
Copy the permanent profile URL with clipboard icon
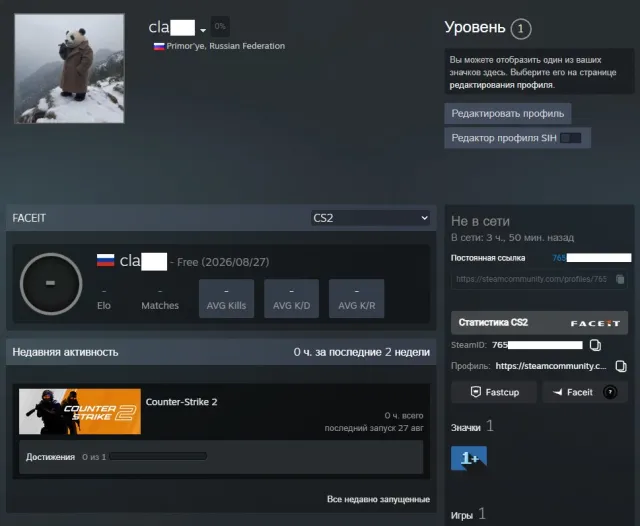click(x=620, y=279)
